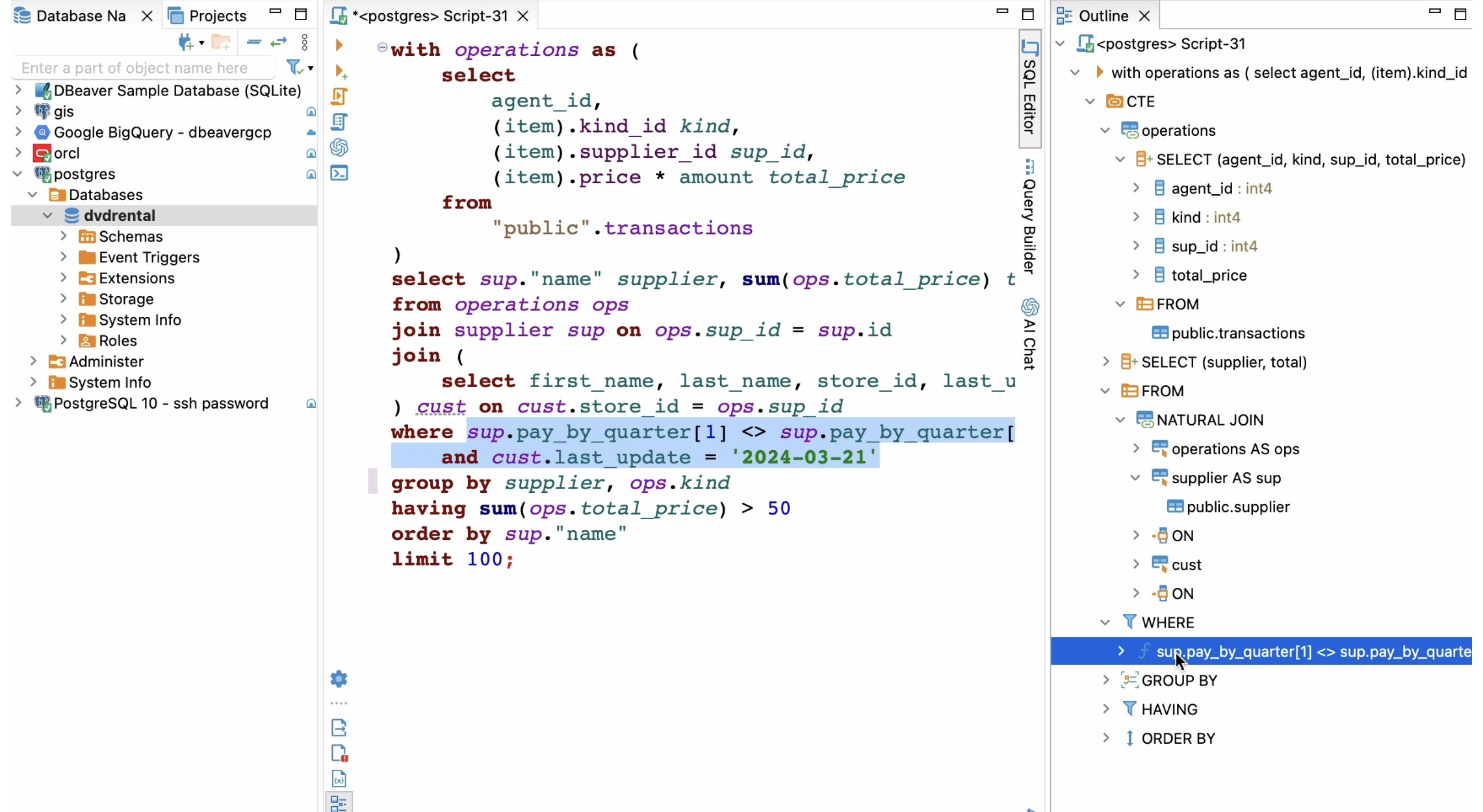The height and width of the screenshot is (812, 1483).
Task: Open the filter dropdown arrow in navigator
Action: coord(310,68)
